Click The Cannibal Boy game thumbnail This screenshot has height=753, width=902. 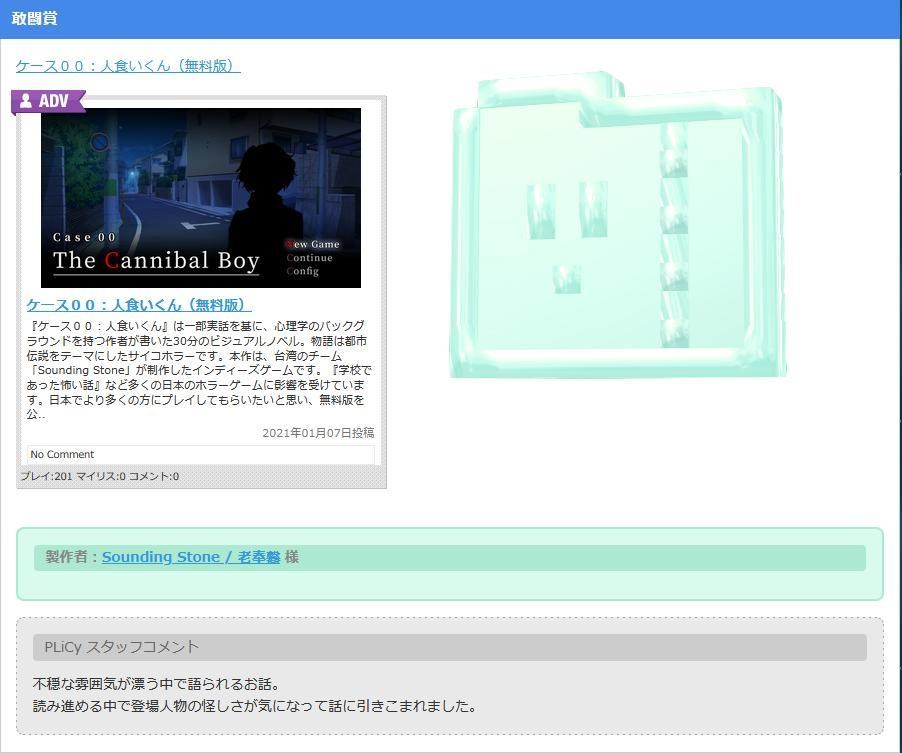click(x=201, y=198)
